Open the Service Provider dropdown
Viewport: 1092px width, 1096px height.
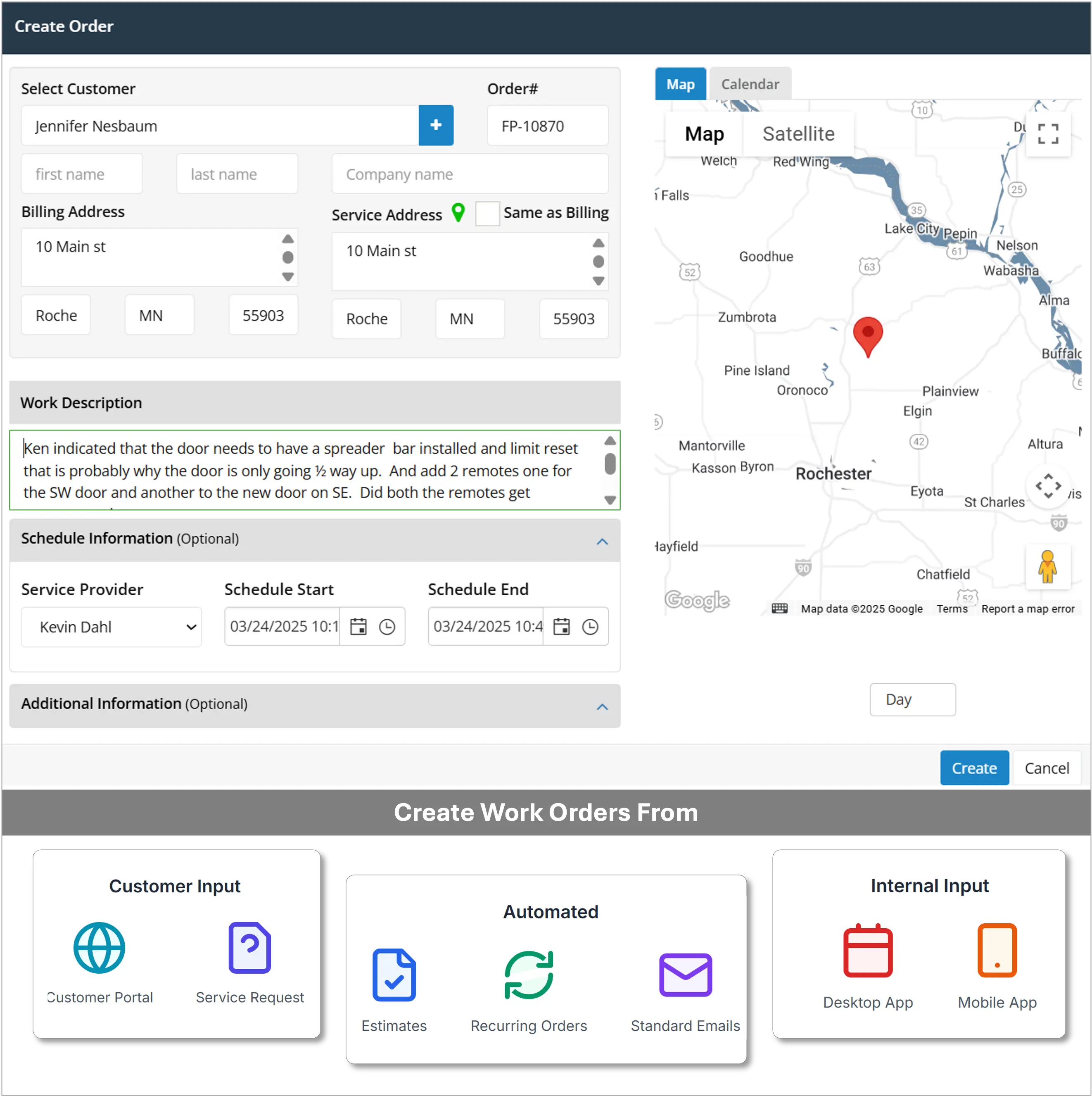point(111,626)
